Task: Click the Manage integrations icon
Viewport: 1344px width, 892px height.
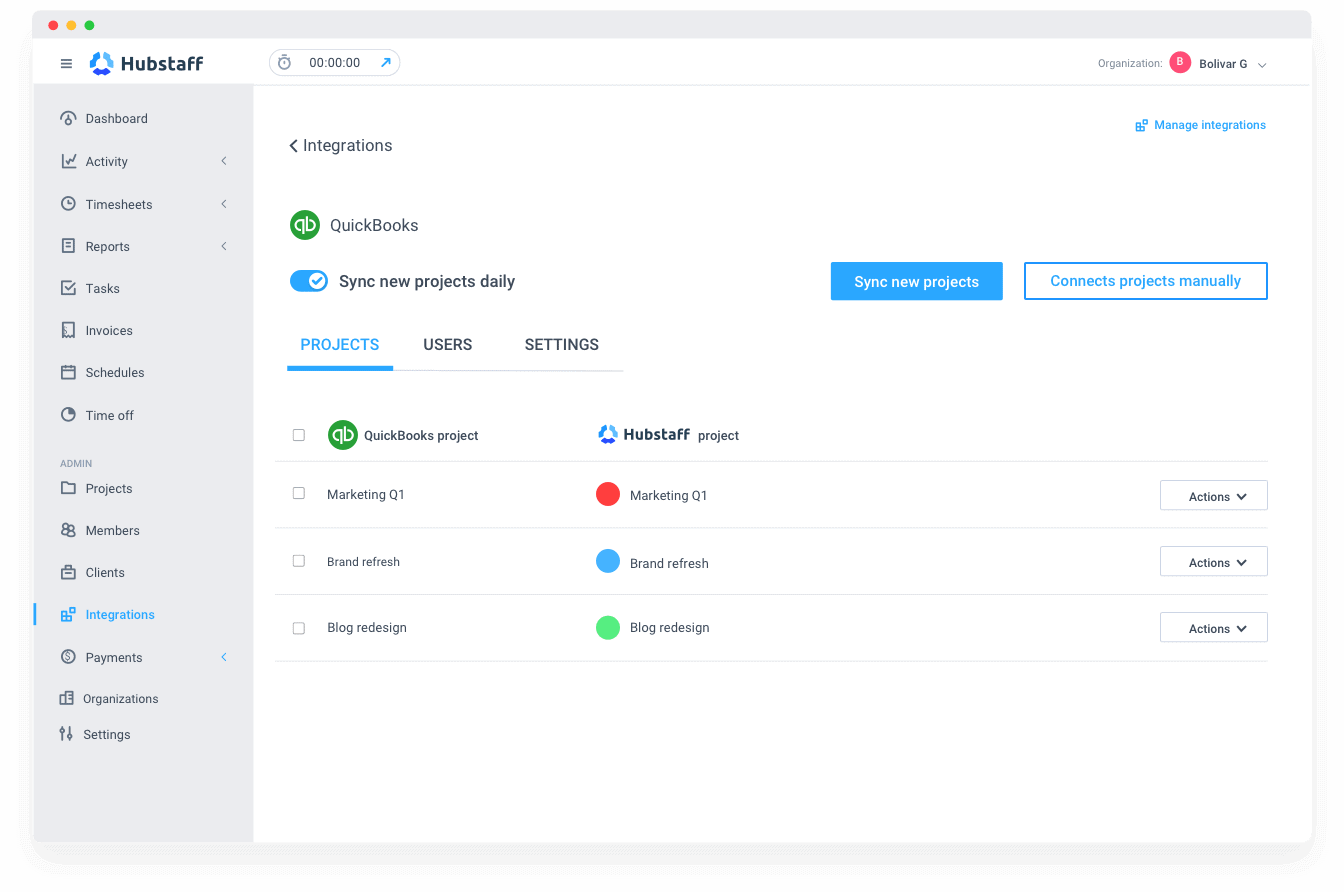Action: click(1141, 126)
